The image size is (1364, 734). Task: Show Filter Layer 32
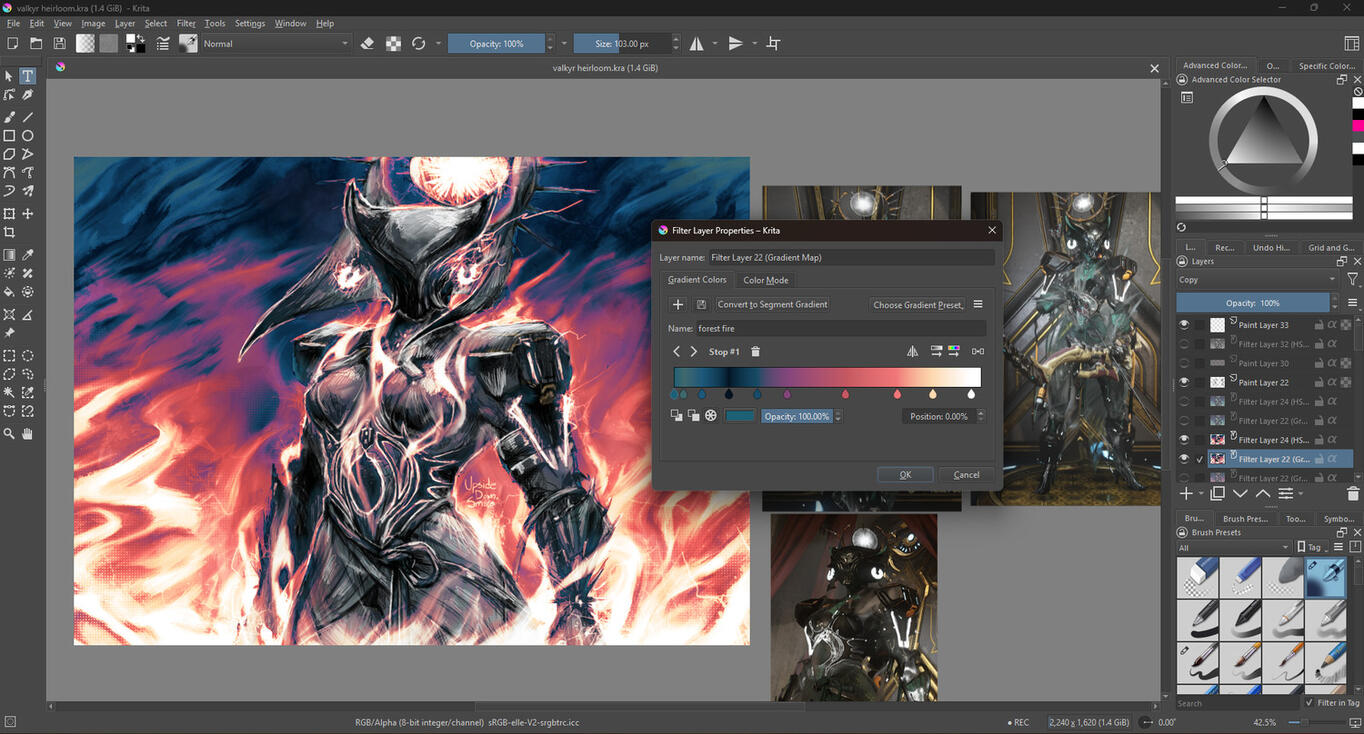(x=1184, y=344)
